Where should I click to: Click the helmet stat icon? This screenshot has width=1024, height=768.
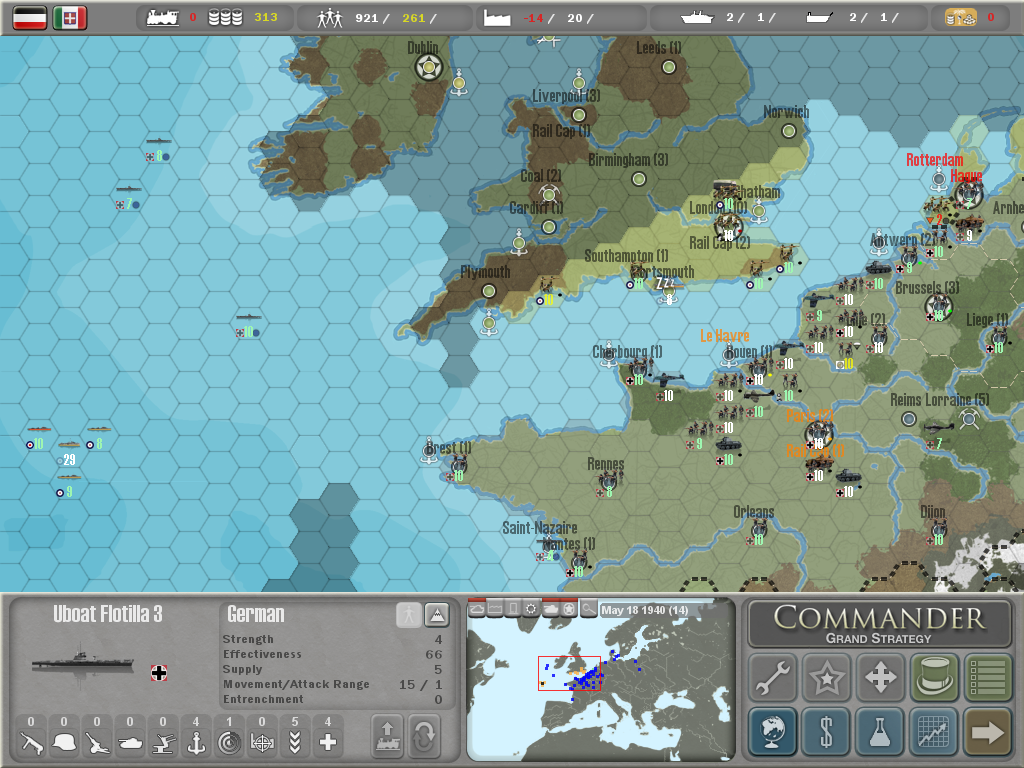click(64, 743)
